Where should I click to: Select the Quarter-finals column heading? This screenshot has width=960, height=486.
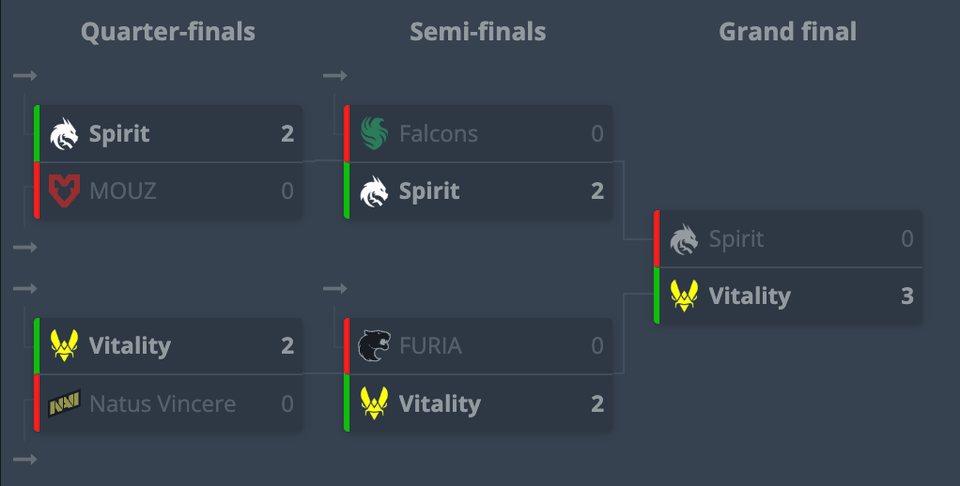pos(168,32)
